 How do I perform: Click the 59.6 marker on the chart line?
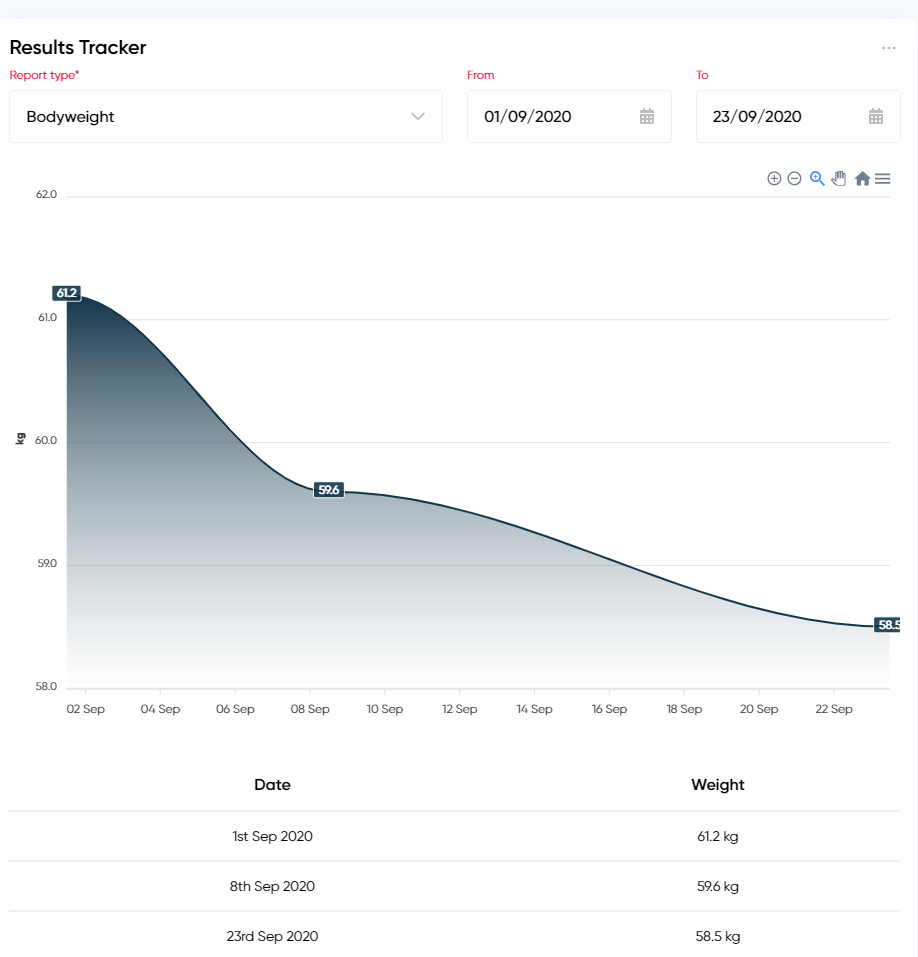[329, 489]
